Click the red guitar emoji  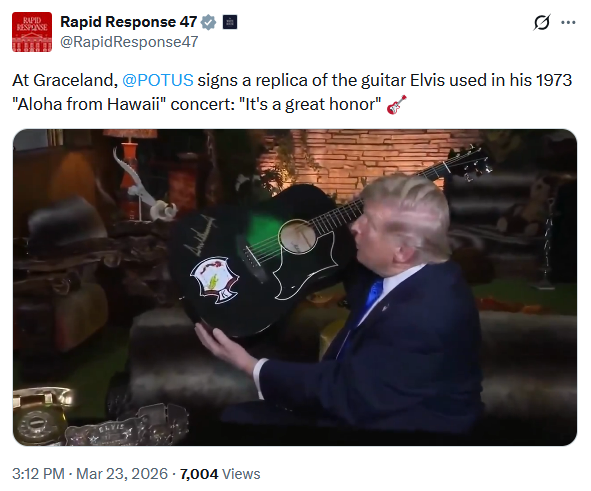397,104
